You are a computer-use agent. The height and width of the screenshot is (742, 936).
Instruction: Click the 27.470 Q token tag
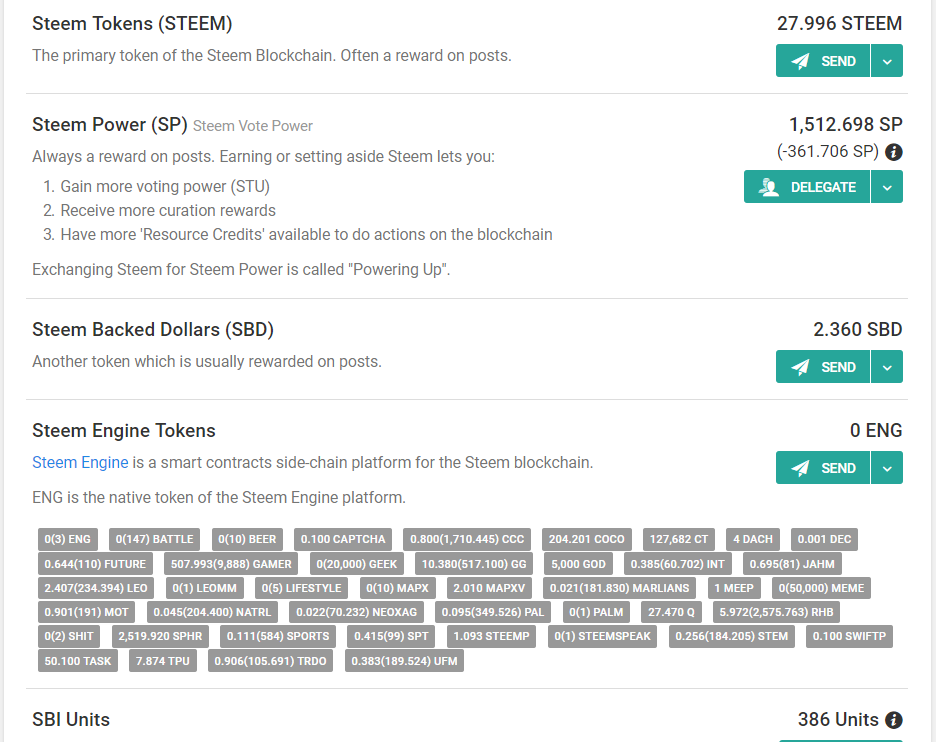click(671, 612)
